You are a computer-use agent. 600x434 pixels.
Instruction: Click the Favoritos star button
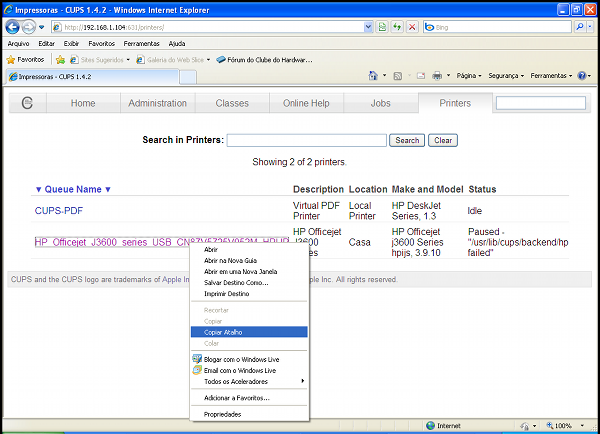point(25,60)
